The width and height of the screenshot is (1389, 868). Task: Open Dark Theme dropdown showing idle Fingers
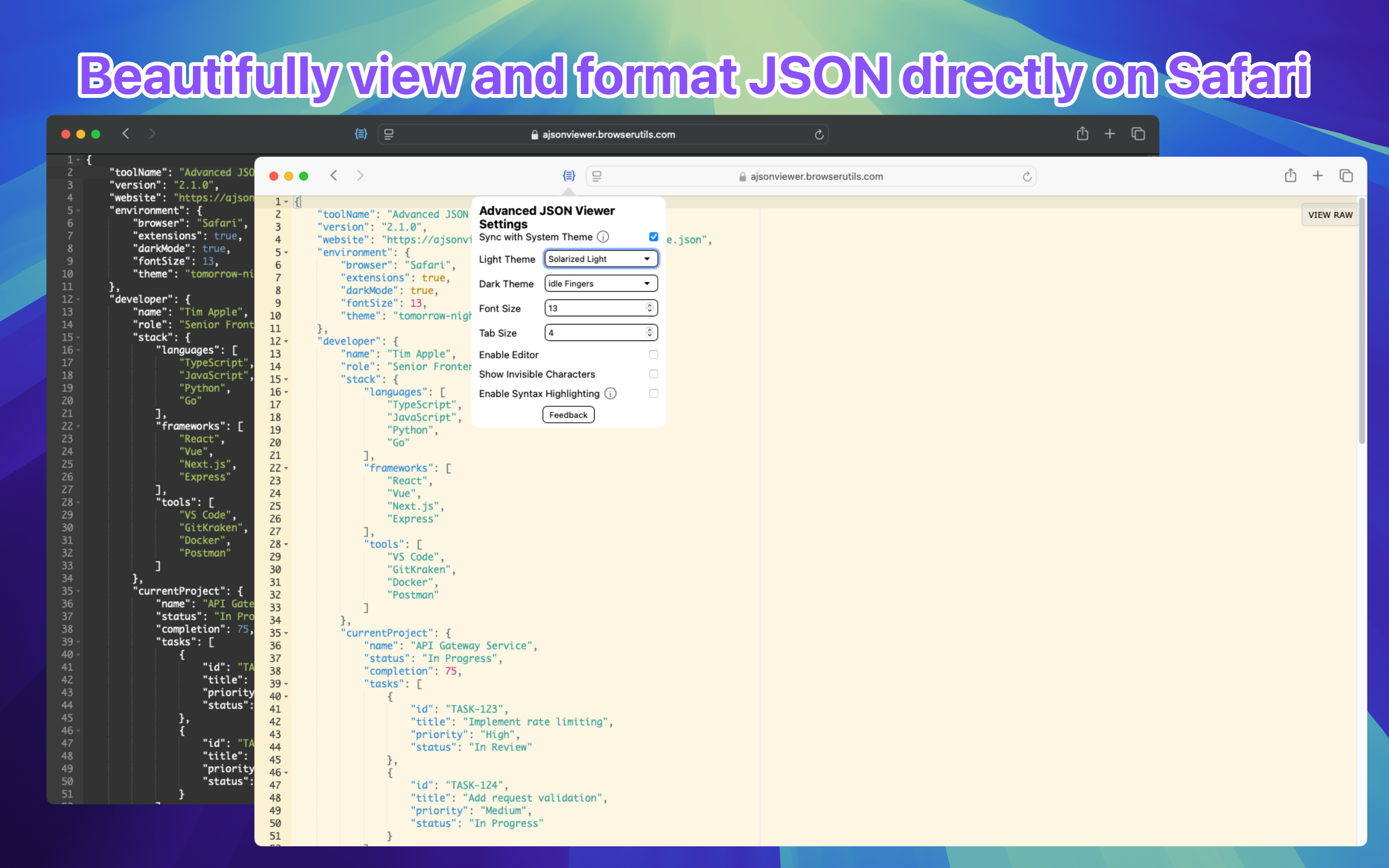click(x=601, y=284)
